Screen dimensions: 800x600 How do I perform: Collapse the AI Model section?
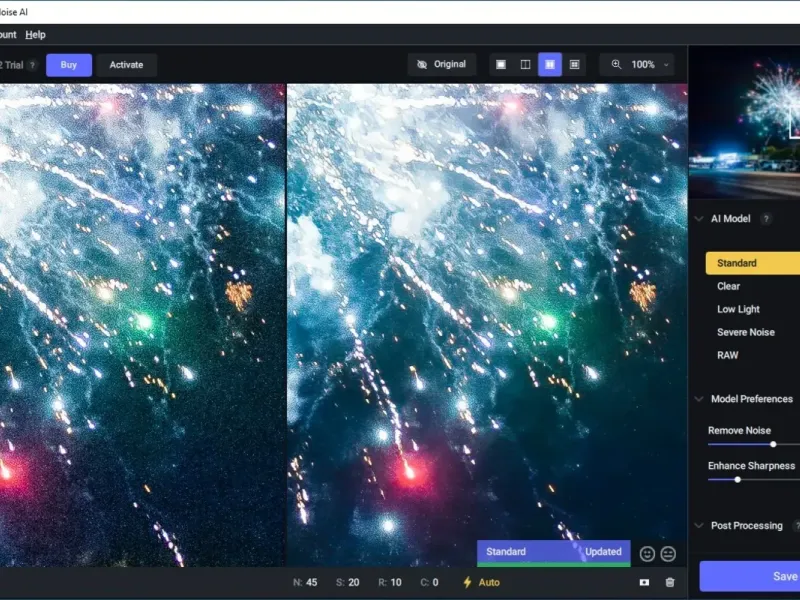(x=699, y=219)
